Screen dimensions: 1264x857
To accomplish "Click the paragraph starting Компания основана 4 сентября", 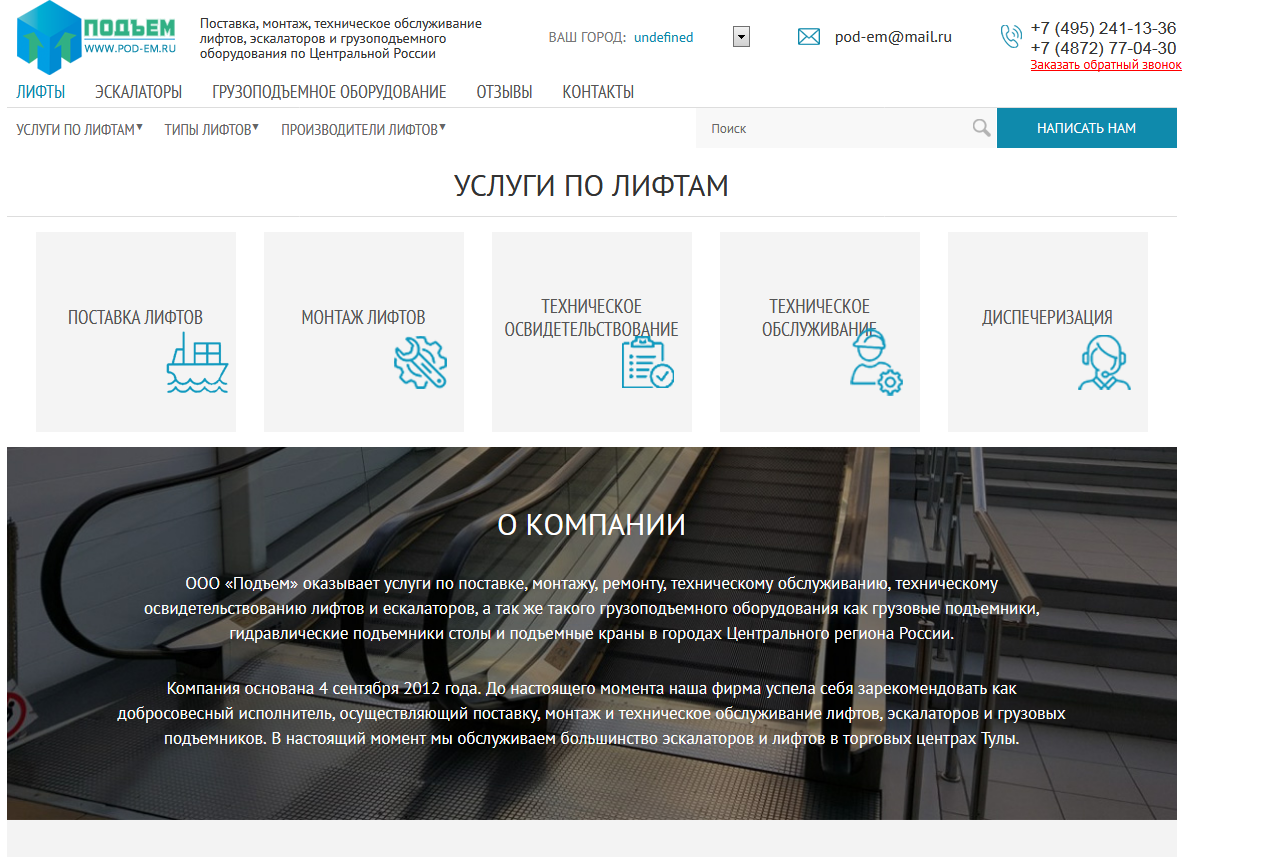I will (x=591, y=714).
